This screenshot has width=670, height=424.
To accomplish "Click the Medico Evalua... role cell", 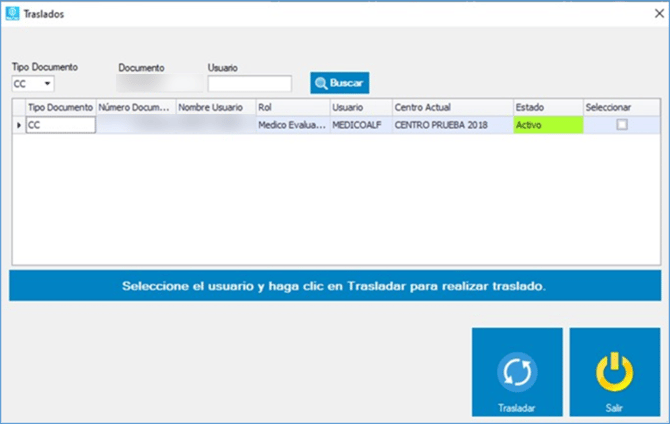I will point(293,125).
